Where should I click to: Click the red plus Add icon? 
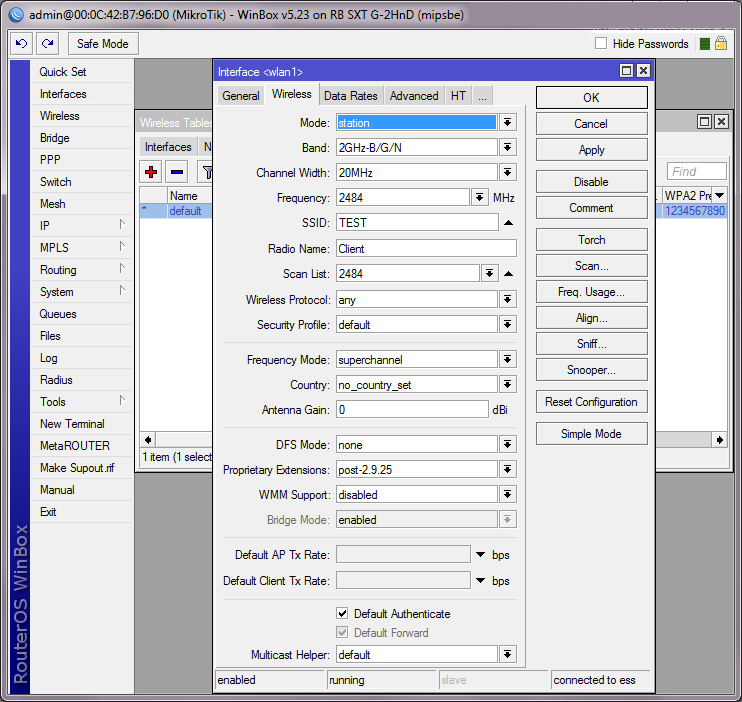pyautogui.click(x=151, y=172)
